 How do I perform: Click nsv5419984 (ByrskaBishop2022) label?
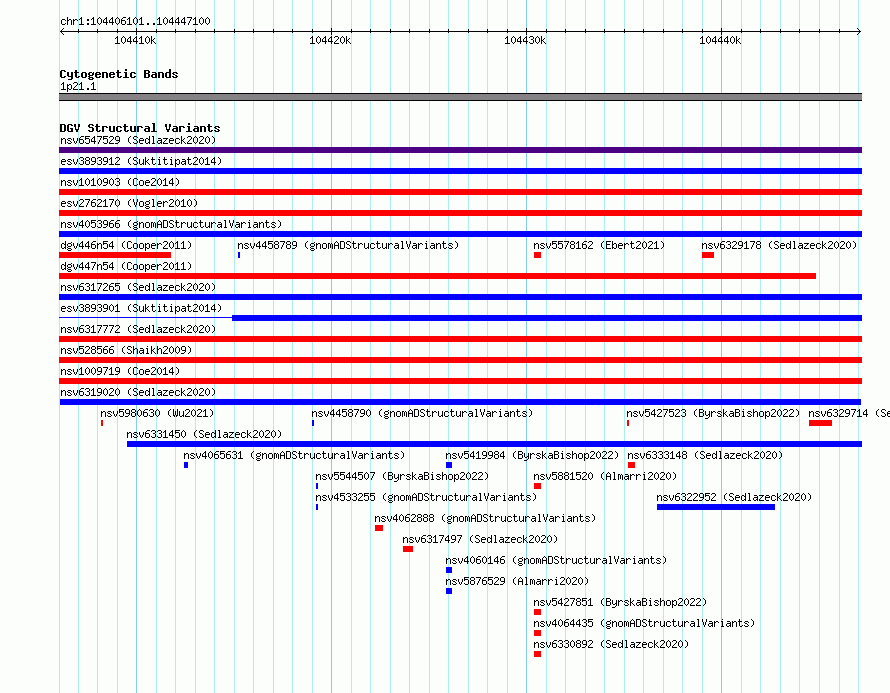tap(532, 455)
